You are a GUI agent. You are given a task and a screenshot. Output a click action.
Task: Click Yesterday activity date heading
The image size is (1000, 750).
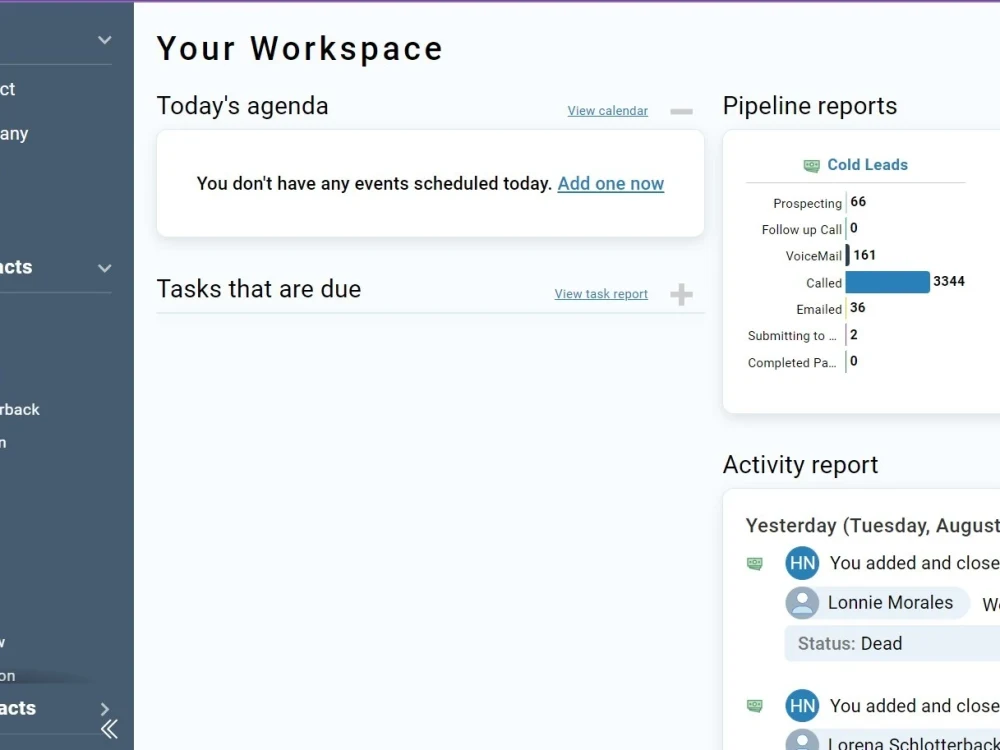[x=872, y=526]
